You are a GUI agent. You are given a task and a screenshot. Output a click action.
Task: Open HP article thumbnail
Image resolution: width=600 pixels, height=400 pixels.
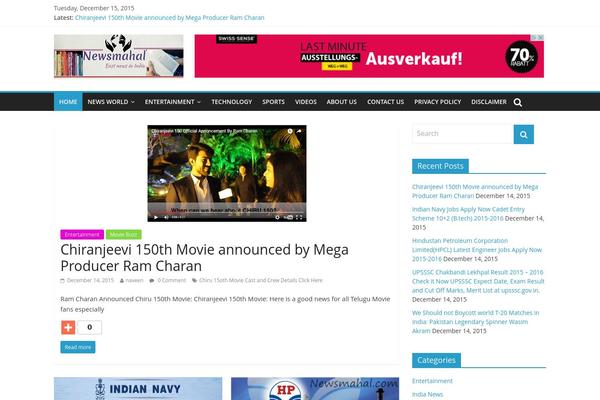315,389
